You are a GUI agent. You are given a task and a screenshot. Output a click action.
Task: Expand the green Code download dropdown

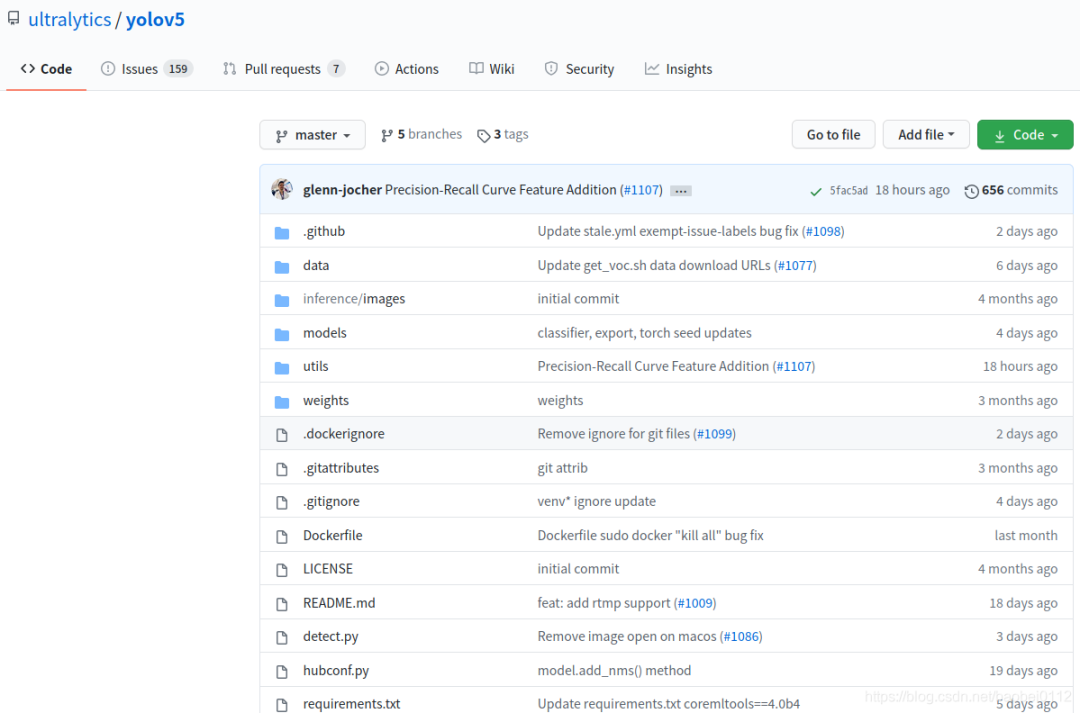(1024, 135)
